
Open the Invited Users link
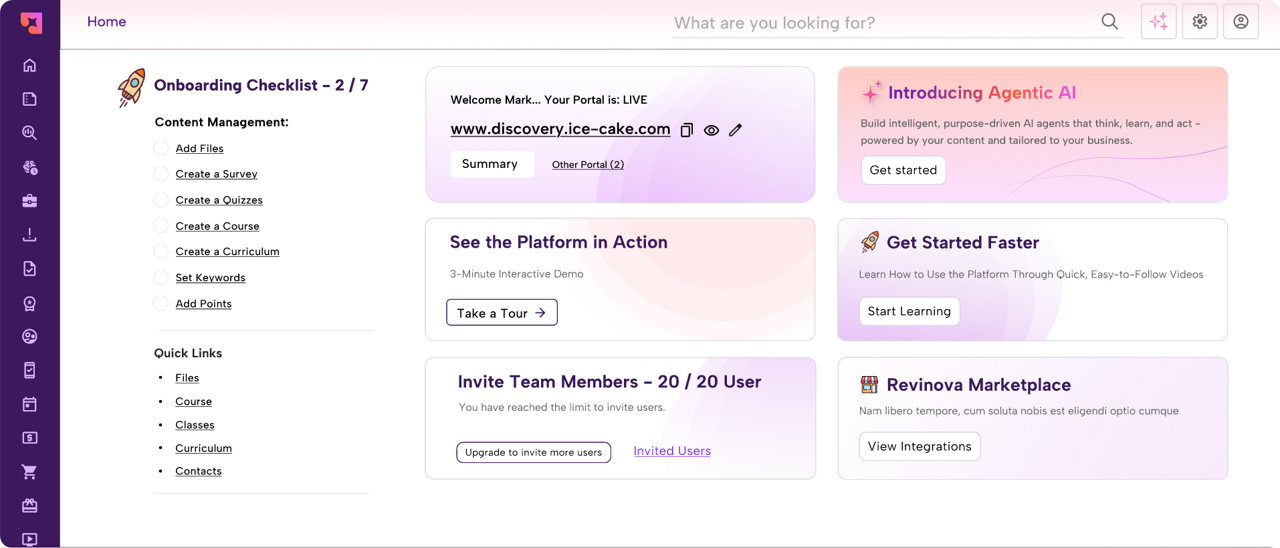(672, 451)
